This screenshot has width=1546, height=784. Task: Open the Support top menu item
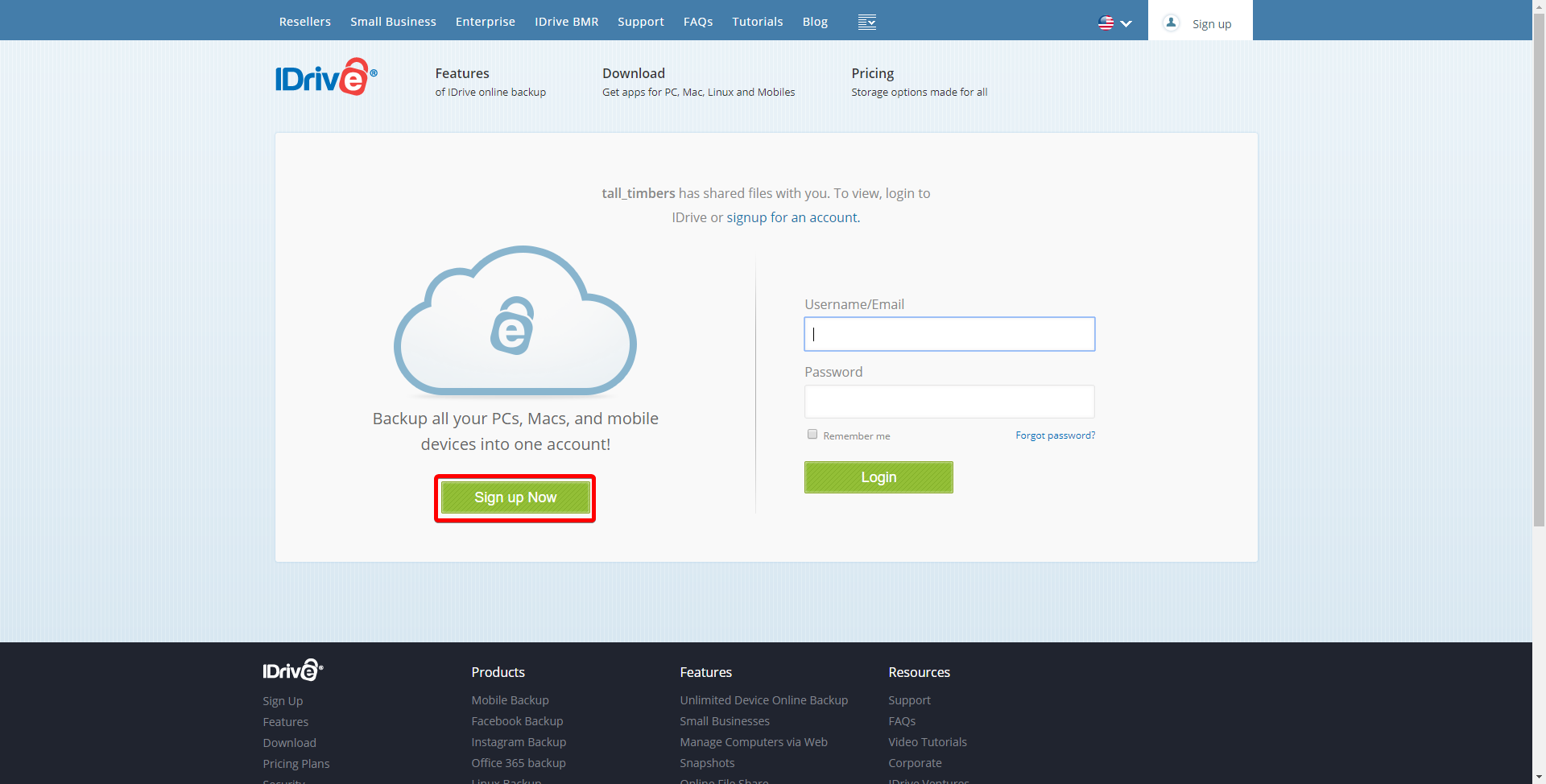(641, 22)
